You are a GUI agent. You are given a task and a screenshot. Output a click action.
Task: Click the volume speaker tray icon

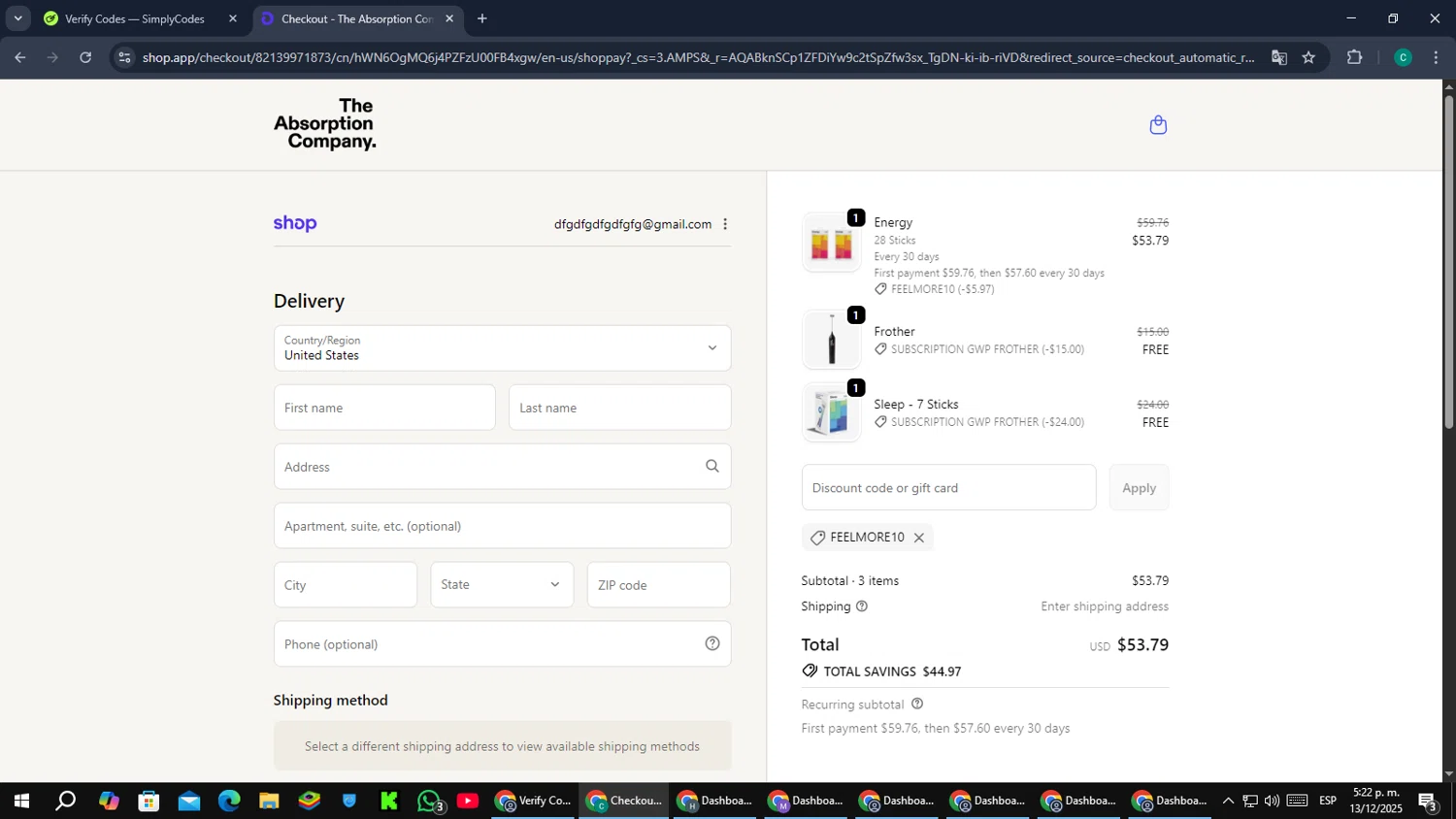[1272, 801]
